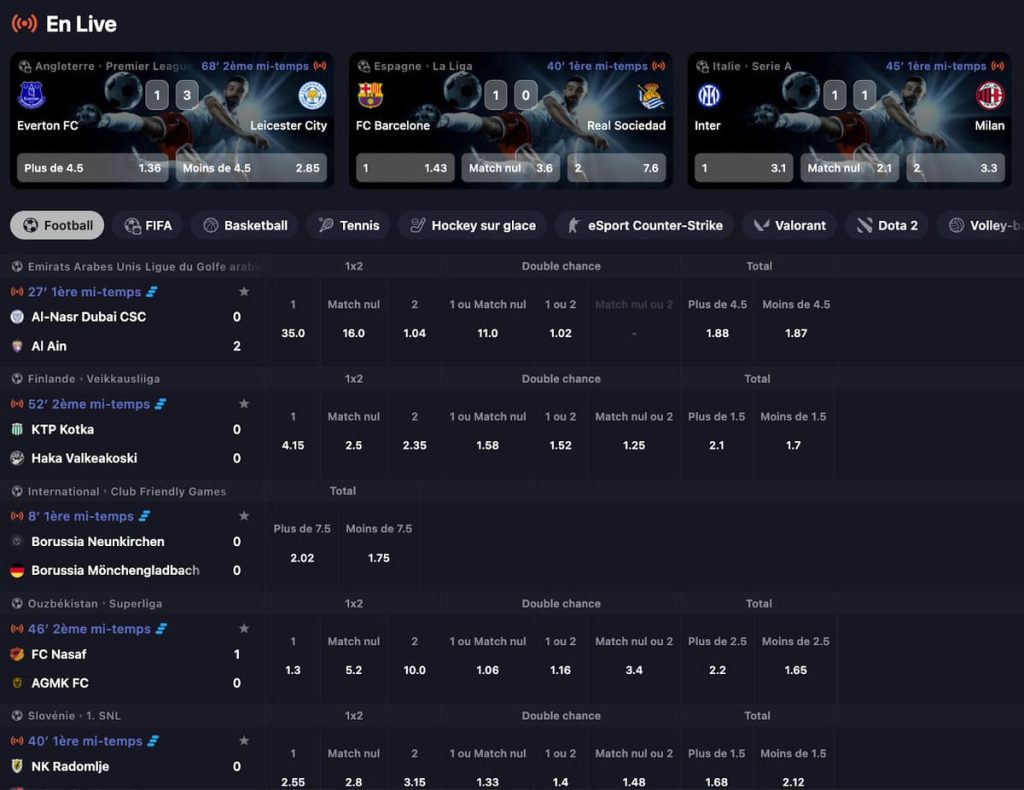1024x790 pixels.
Task: Click the FC Barcelone club crest
Action: click(370, 95)
